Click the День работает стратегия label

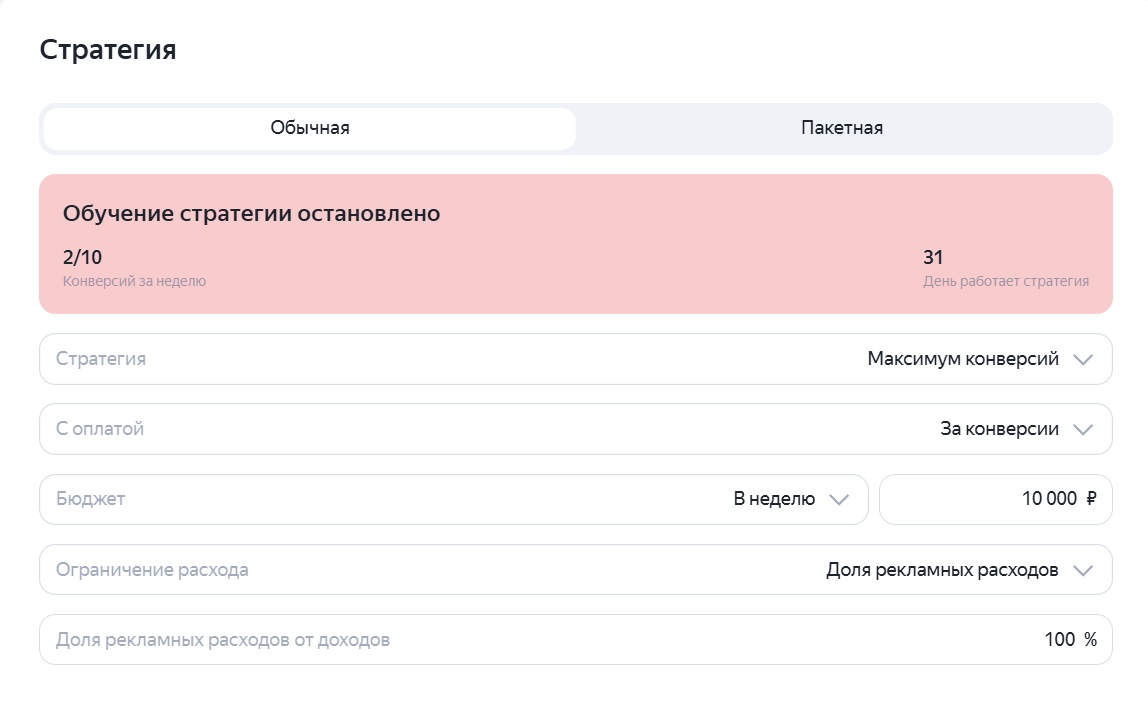[x=1006, y=281]
